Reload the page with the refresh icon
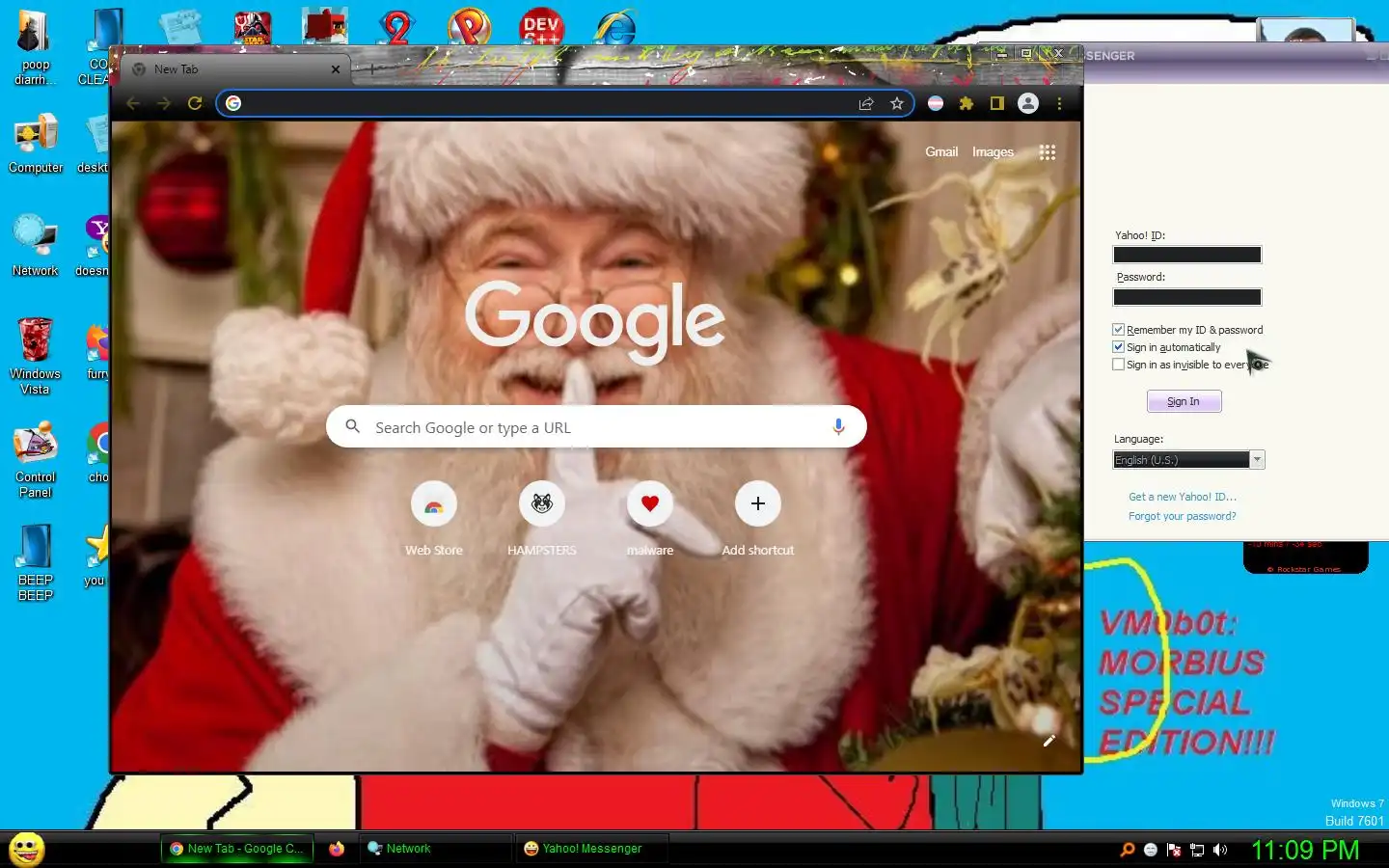 [x=195, y=103]
